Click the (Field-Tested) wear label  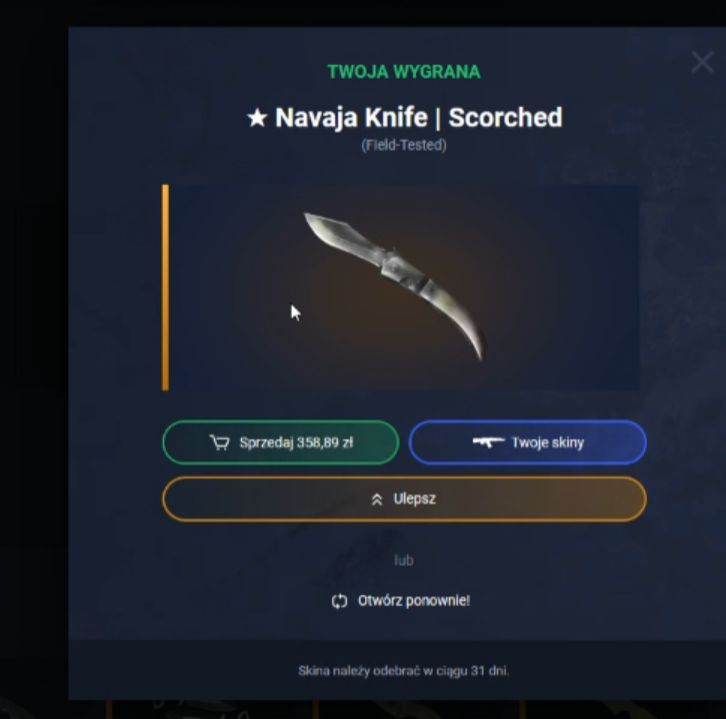[x=404, y=145]
